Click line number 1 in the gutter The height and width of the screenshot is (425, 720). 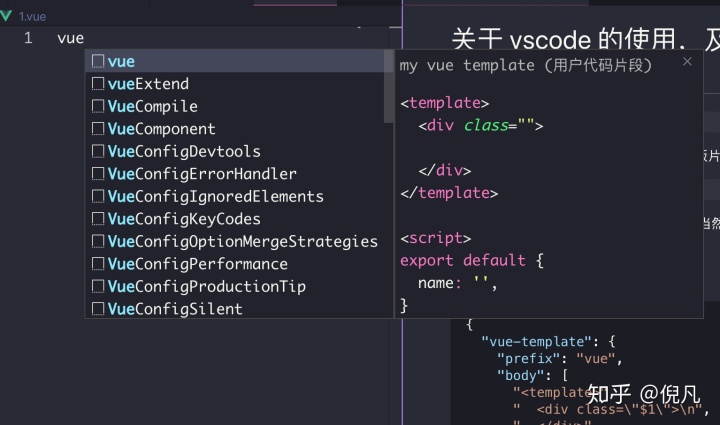click(x=28, y=38)
